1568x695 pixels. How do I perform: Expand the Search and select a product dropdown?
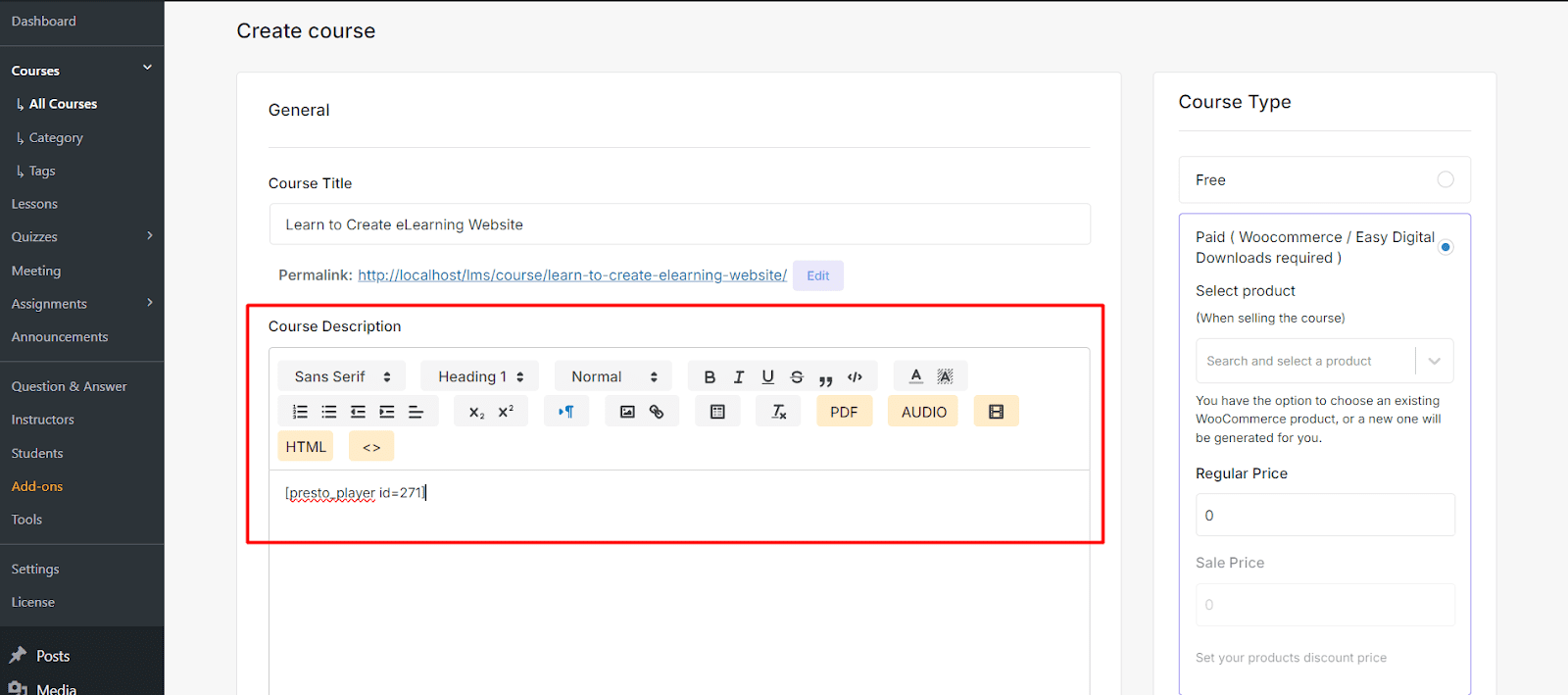pos(1434,361)
